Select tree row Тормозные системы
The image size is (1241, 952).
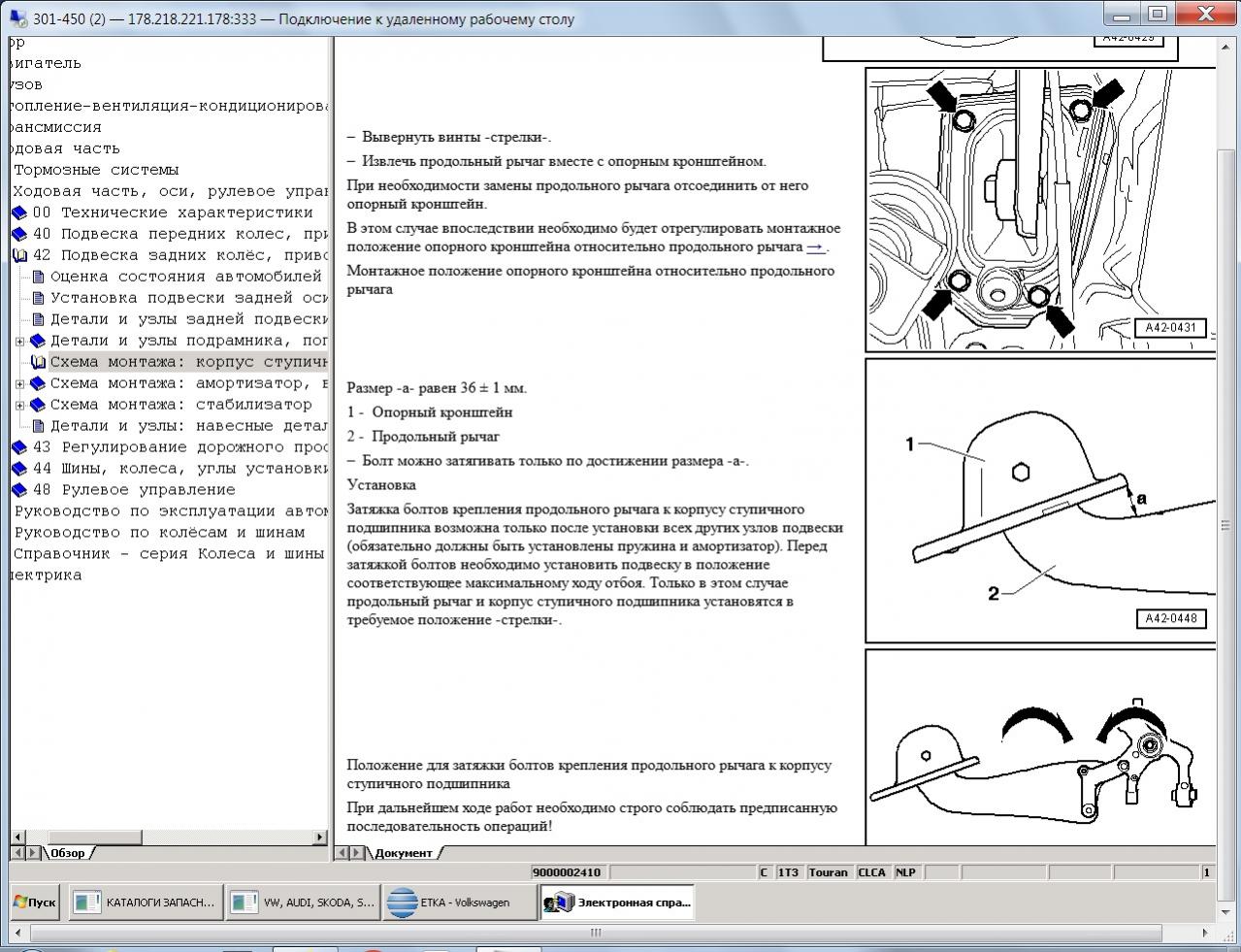point(96,170)
